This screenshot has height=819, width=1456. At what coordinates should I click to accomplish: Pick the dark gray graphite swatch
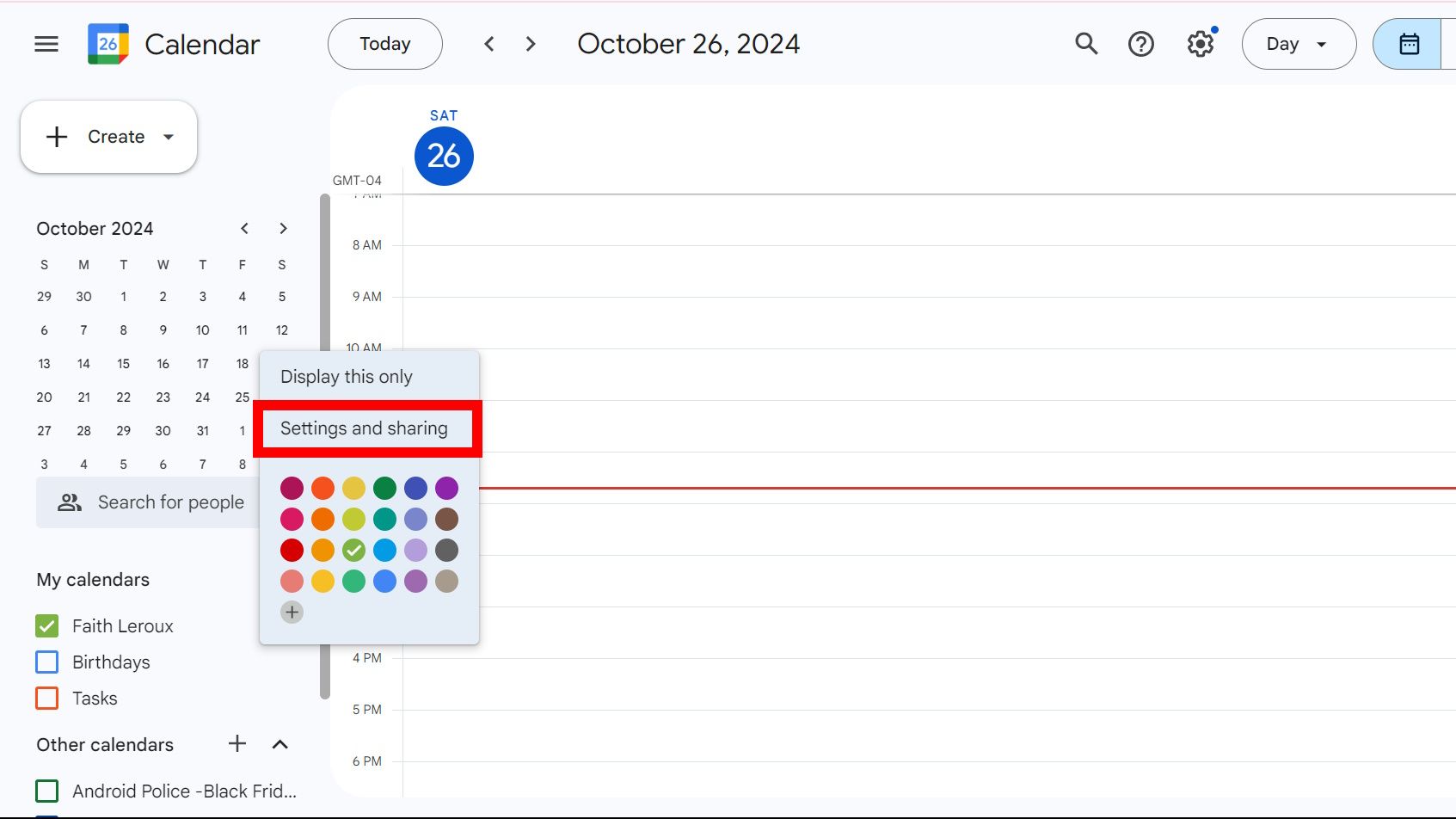click(446, 550)
